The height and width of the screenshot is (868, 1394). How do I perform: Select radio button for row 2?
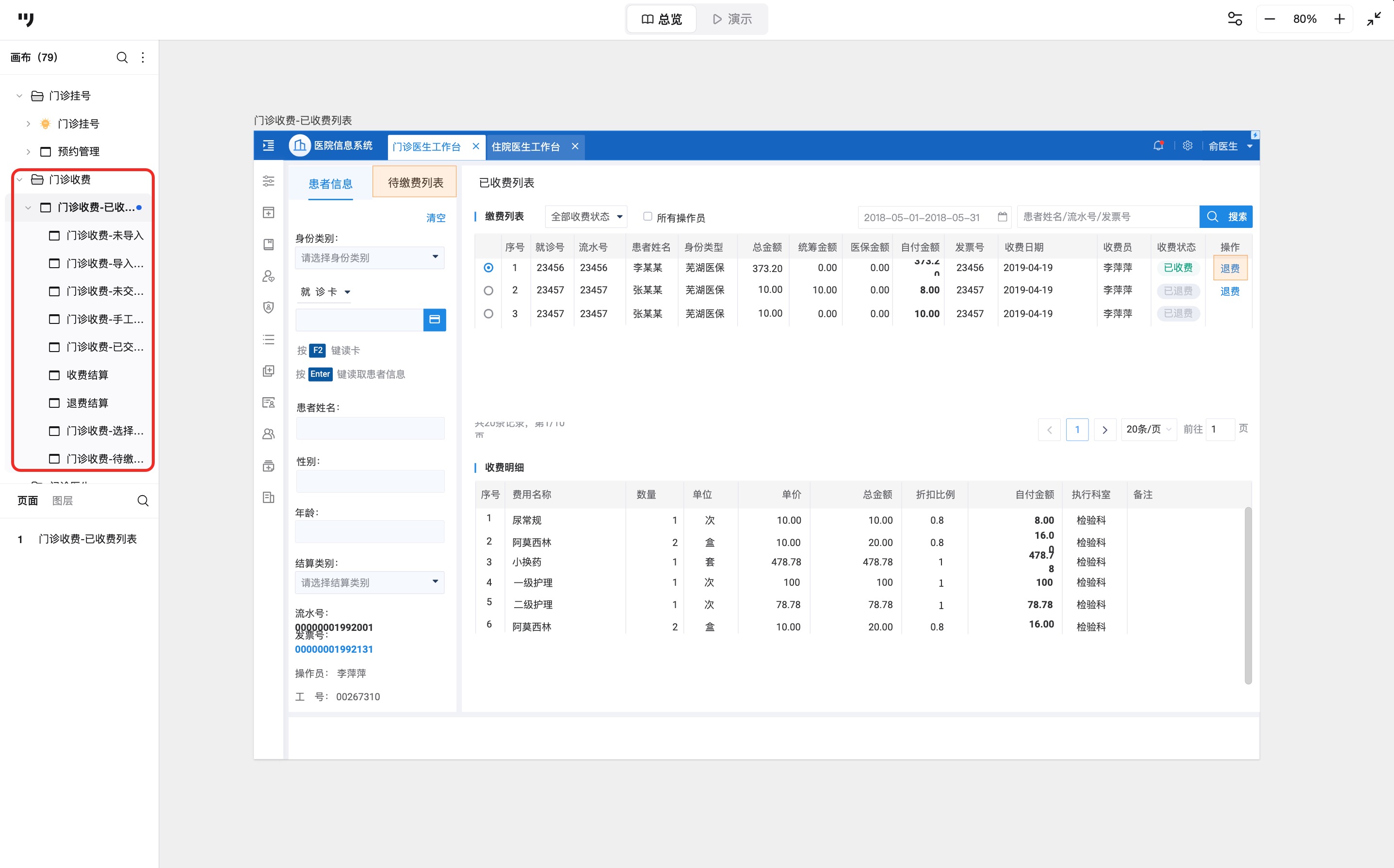click(x=488, y=290)
